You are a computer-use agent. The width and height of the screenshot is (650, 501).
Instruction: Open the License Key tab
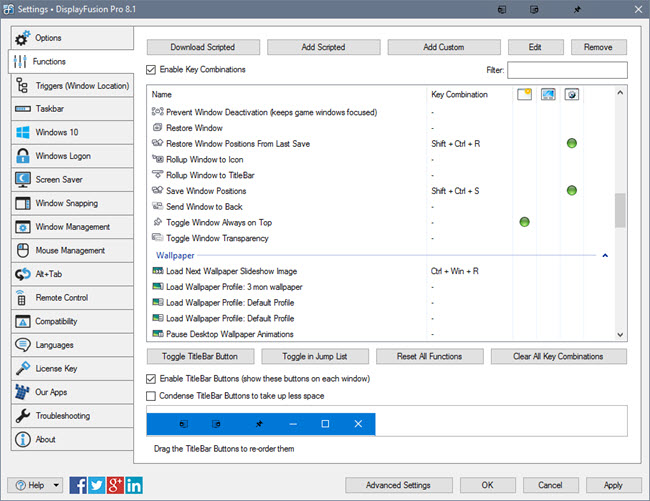[72, 369]
